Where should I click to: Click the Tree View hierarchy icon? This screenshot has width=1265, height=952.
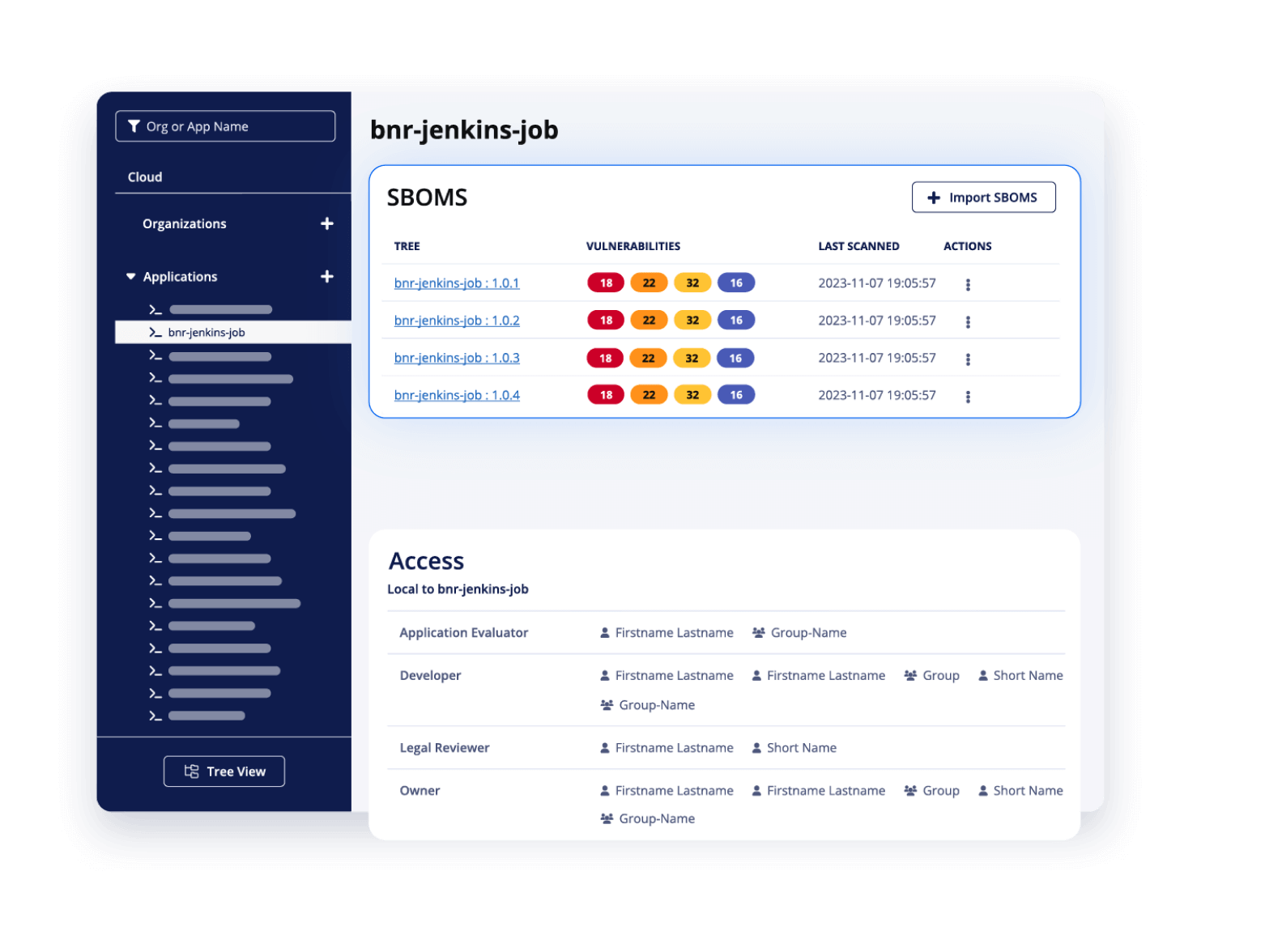(x=192, y=771)
